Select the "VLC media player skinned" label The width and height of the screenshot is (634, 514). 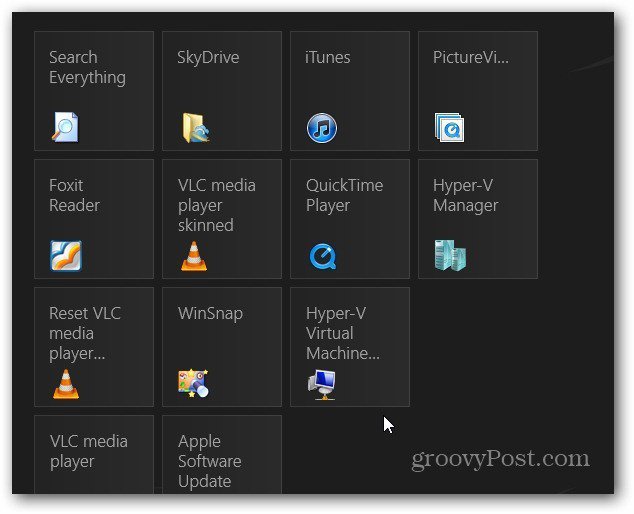coord(217,205)
